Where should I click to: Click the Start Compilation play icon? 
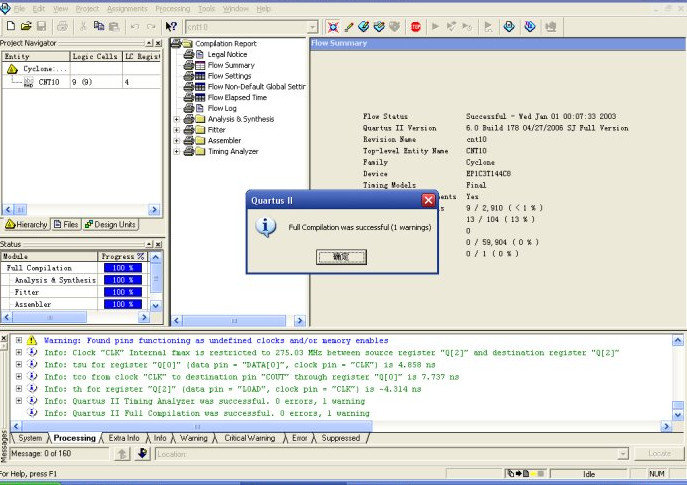coord(436,27)
